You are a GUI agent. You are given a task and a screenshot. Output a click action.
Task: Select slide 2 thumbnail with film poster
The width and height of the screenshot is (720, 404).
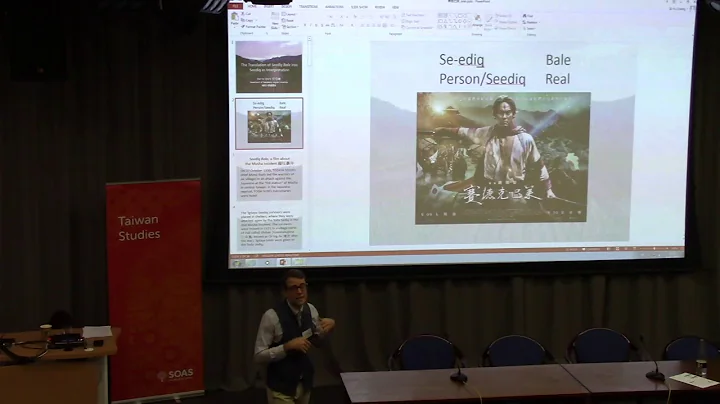[269, 123]
